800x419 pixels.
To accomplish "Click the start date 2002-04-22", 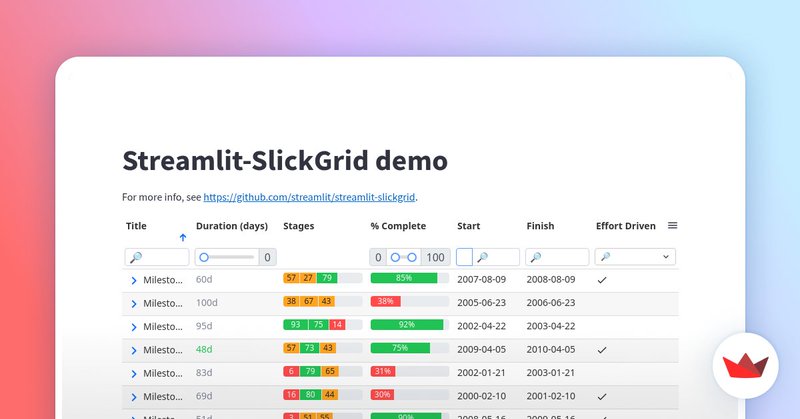I will 482,326.
